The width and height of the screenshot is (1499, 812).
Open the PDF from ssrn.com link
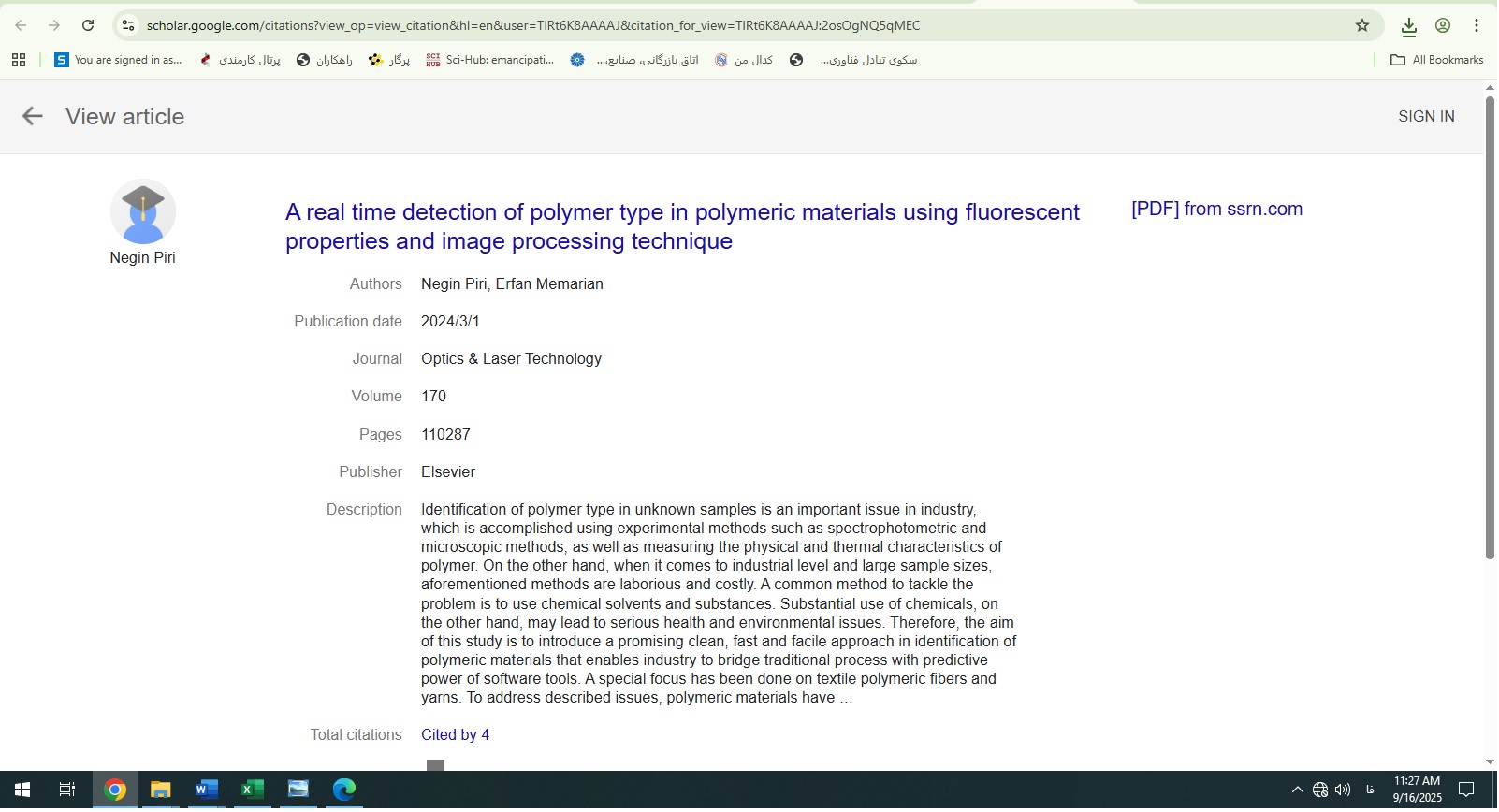1216,210
